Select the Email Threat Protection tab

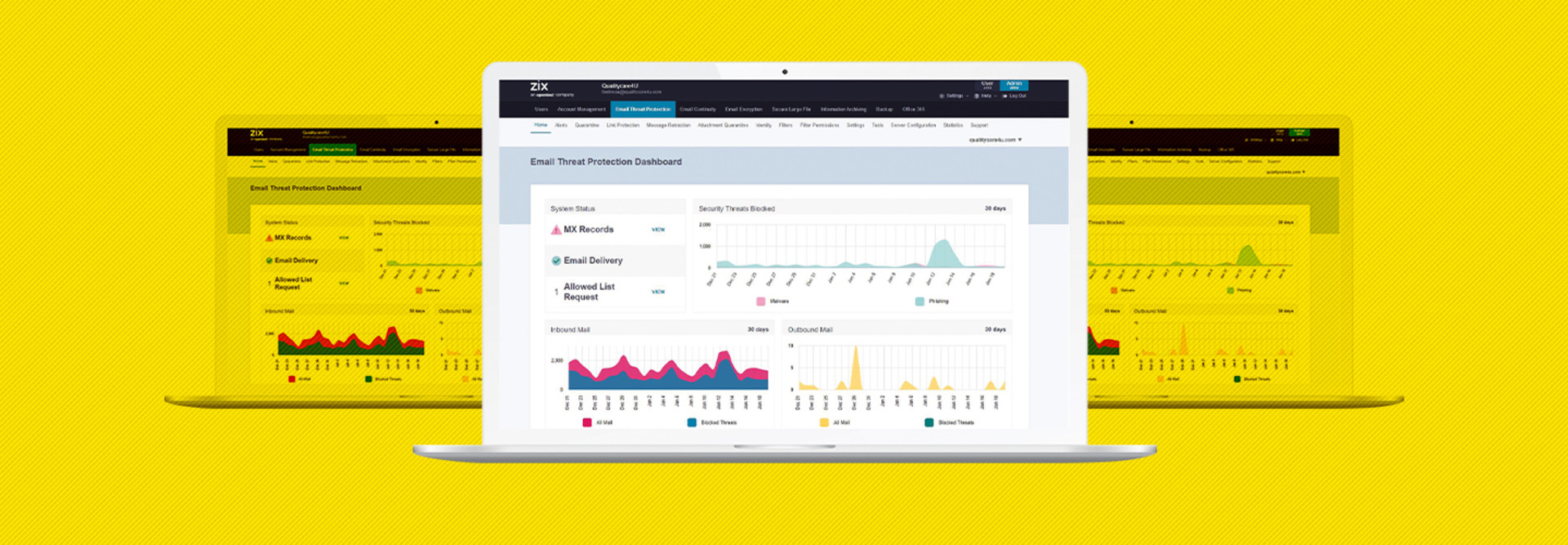(643, 109)
